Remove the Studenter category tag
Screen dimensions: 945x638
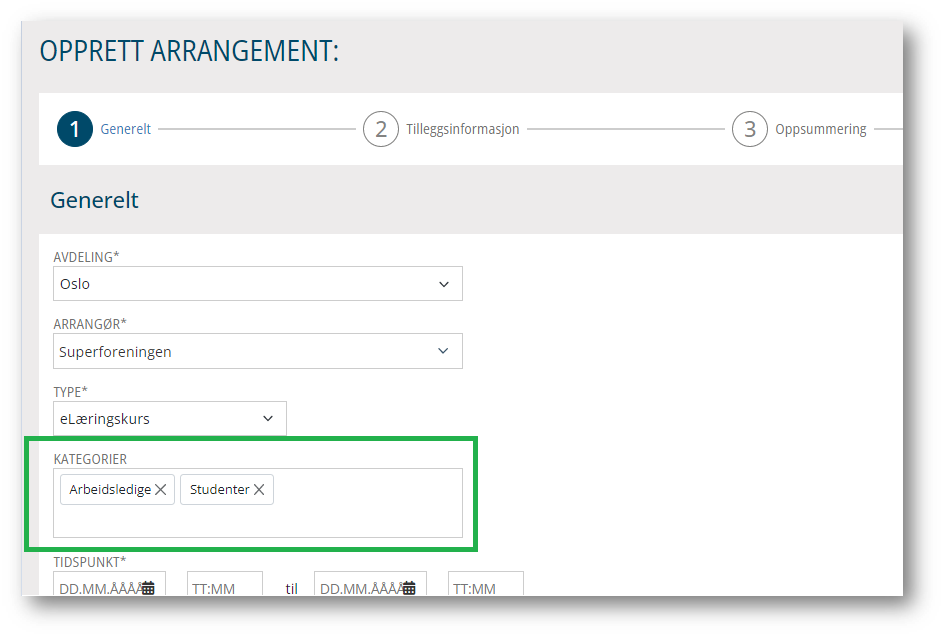[x=259, y=489]
